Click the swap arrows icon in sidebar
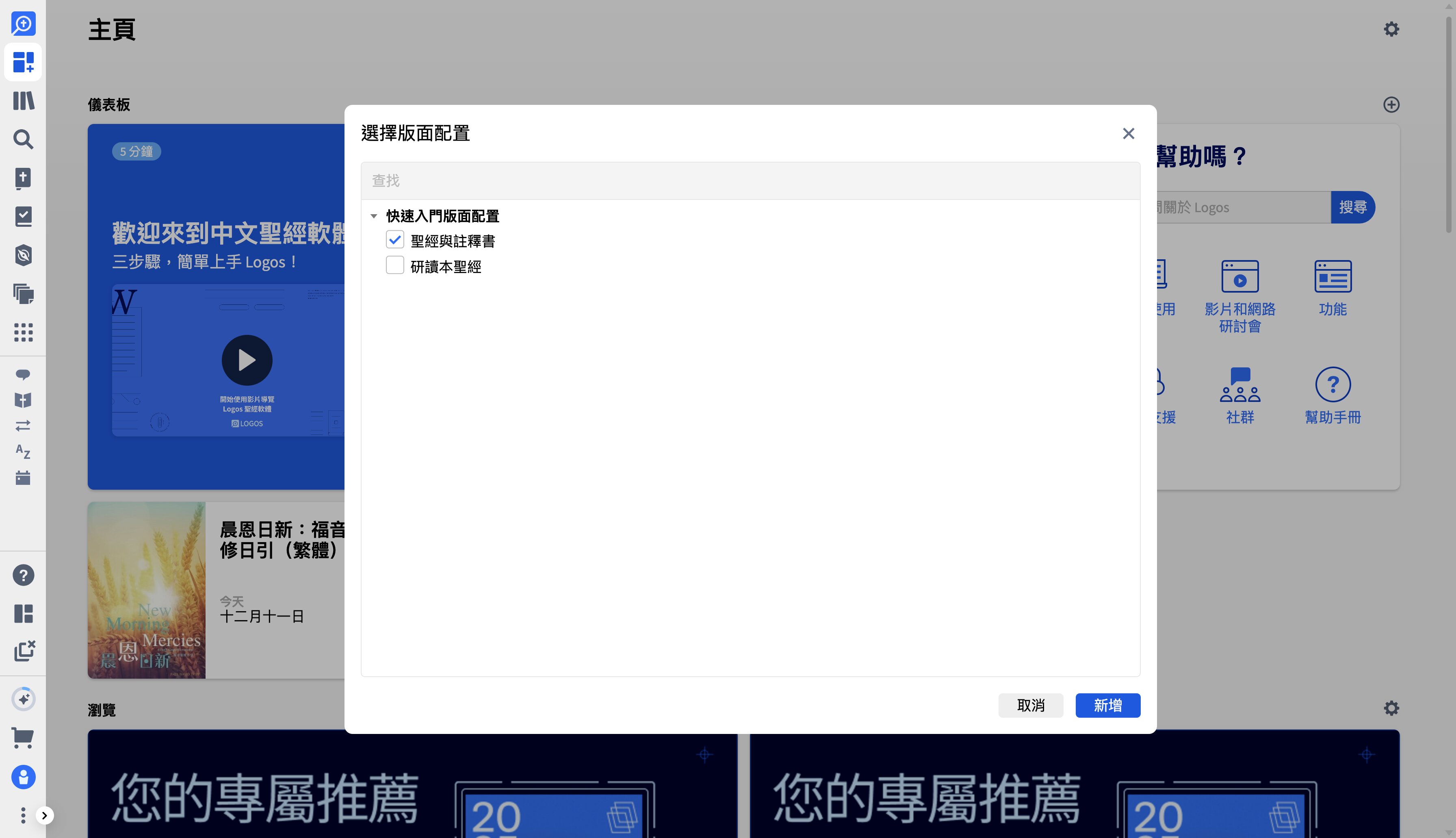Image resolution: width=1456 pixels, height=838 pixels. tap(23, 426)
